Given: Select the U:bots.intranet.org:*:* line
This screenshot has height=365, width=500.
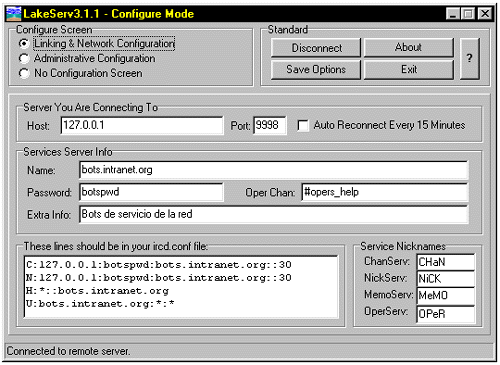Looking at the screenshot, I should pyautogui.click(x=100, y=304).
